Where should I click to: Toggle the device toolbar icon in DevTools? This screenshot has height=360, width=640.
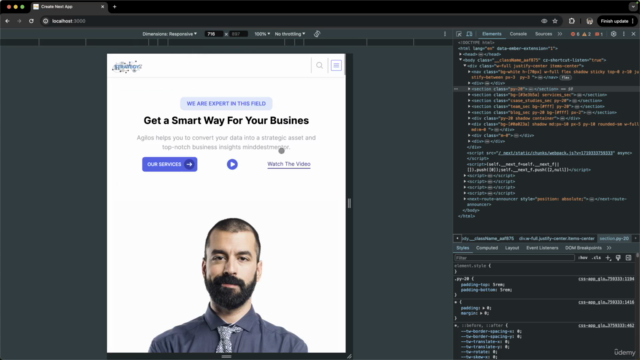(x=469, y=34)
